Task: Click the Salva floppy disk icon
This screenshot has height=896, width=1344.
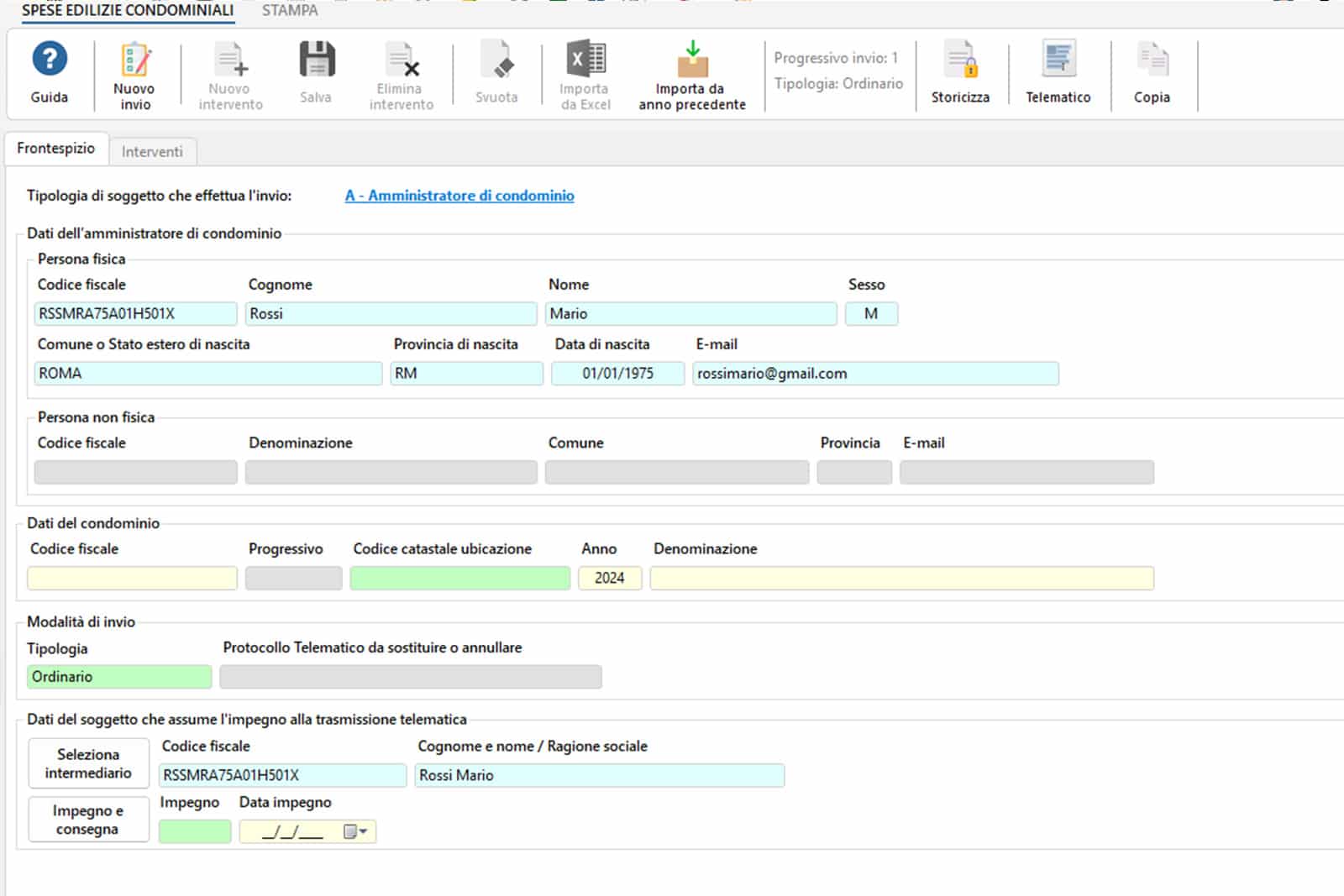Action: (316, 60)
